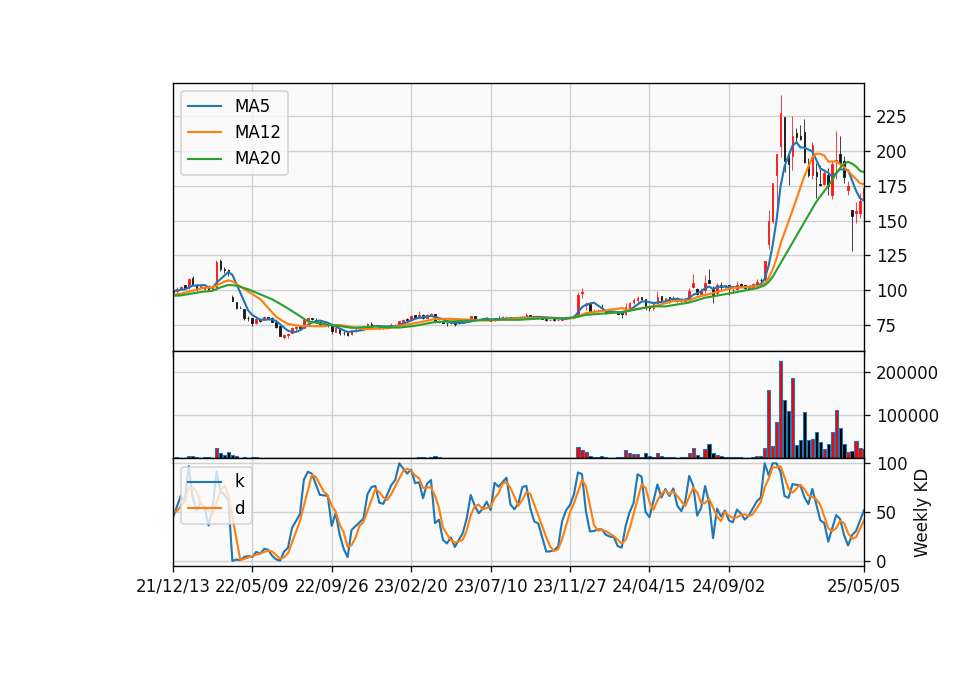Click the 50 tick on KD axis

(886, 513)
